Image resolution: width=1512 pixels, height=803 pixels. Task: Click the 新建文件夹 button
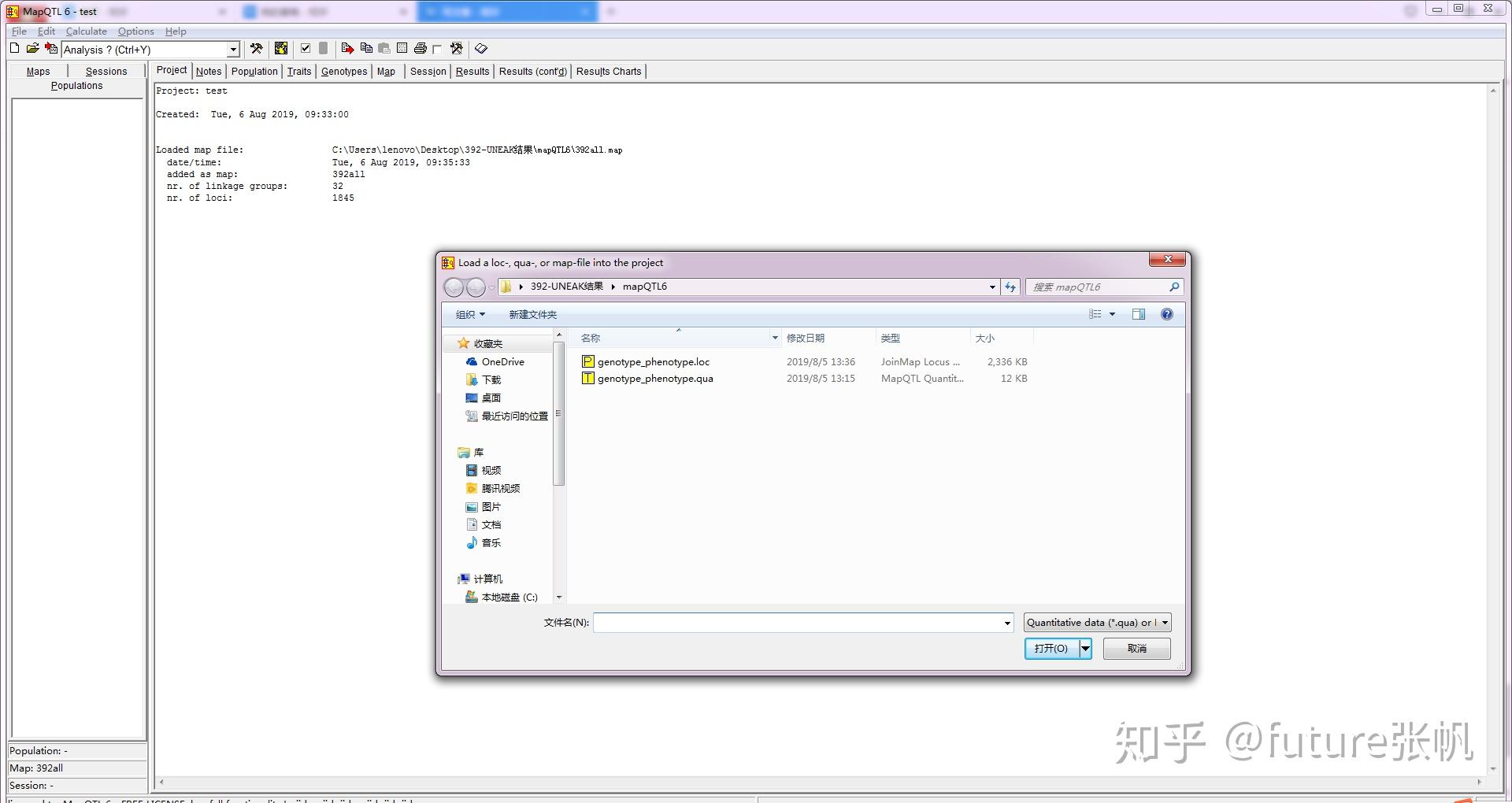click(x=532, y=315)
